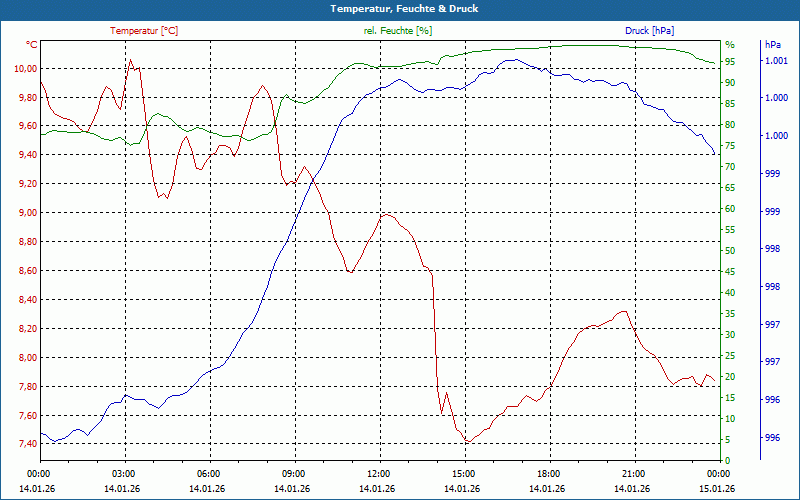Click the 10 tick on humidity axis
The height and width of the screenshot is (500, 800).
click(x=730, y=419)
